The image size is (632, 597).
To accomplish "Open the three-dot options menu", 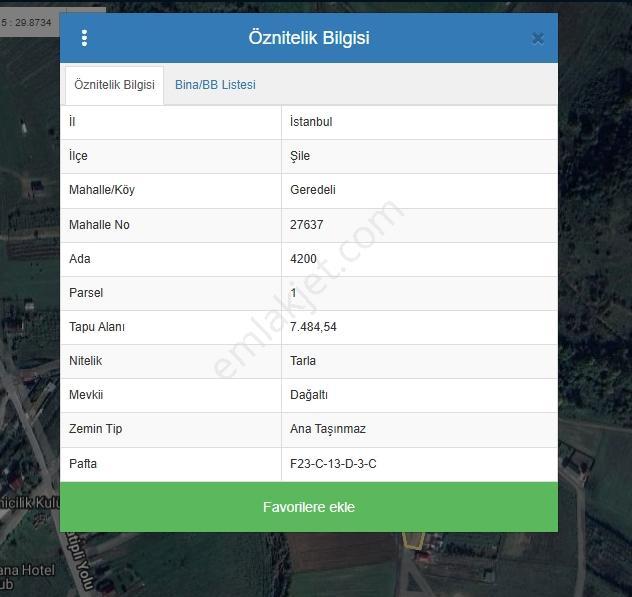I will [84, 38].
